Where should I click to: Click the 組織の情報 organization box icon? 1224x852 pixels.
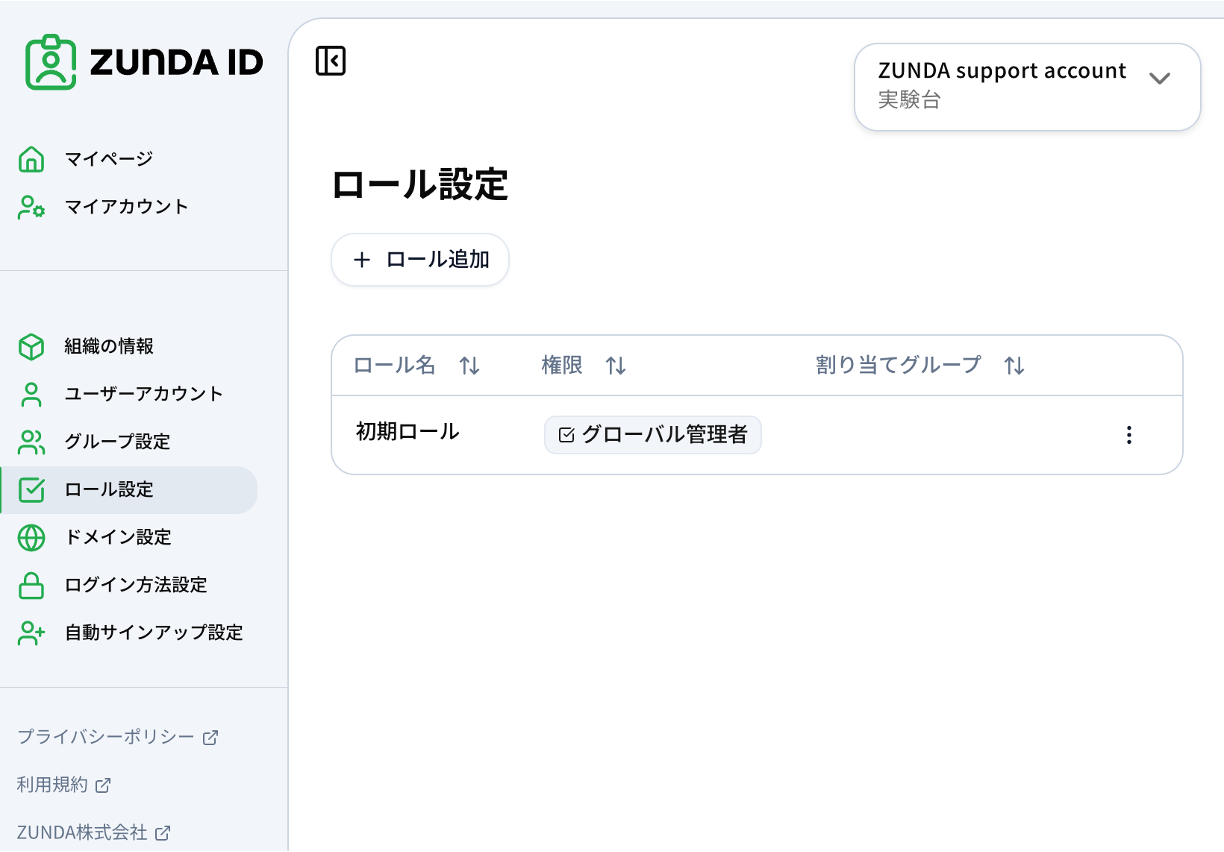29,346
